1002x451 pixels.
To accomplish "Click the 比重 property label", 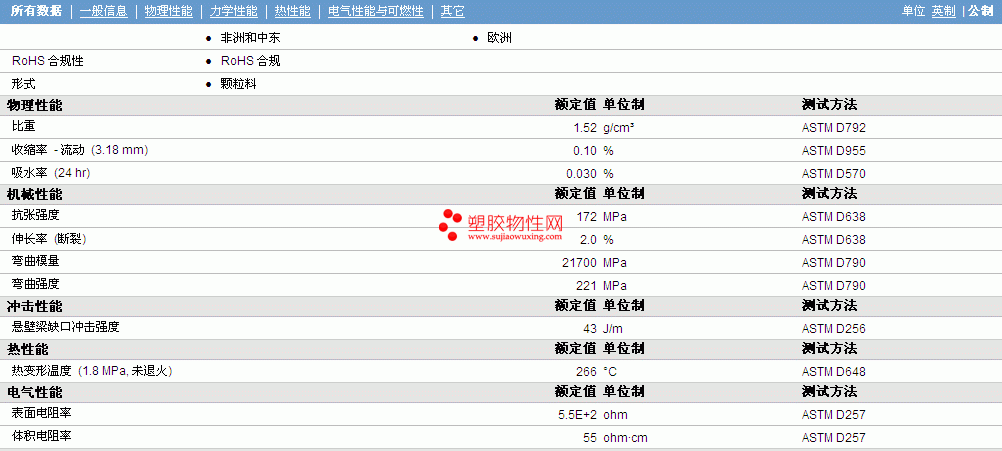I will [24, 127].
